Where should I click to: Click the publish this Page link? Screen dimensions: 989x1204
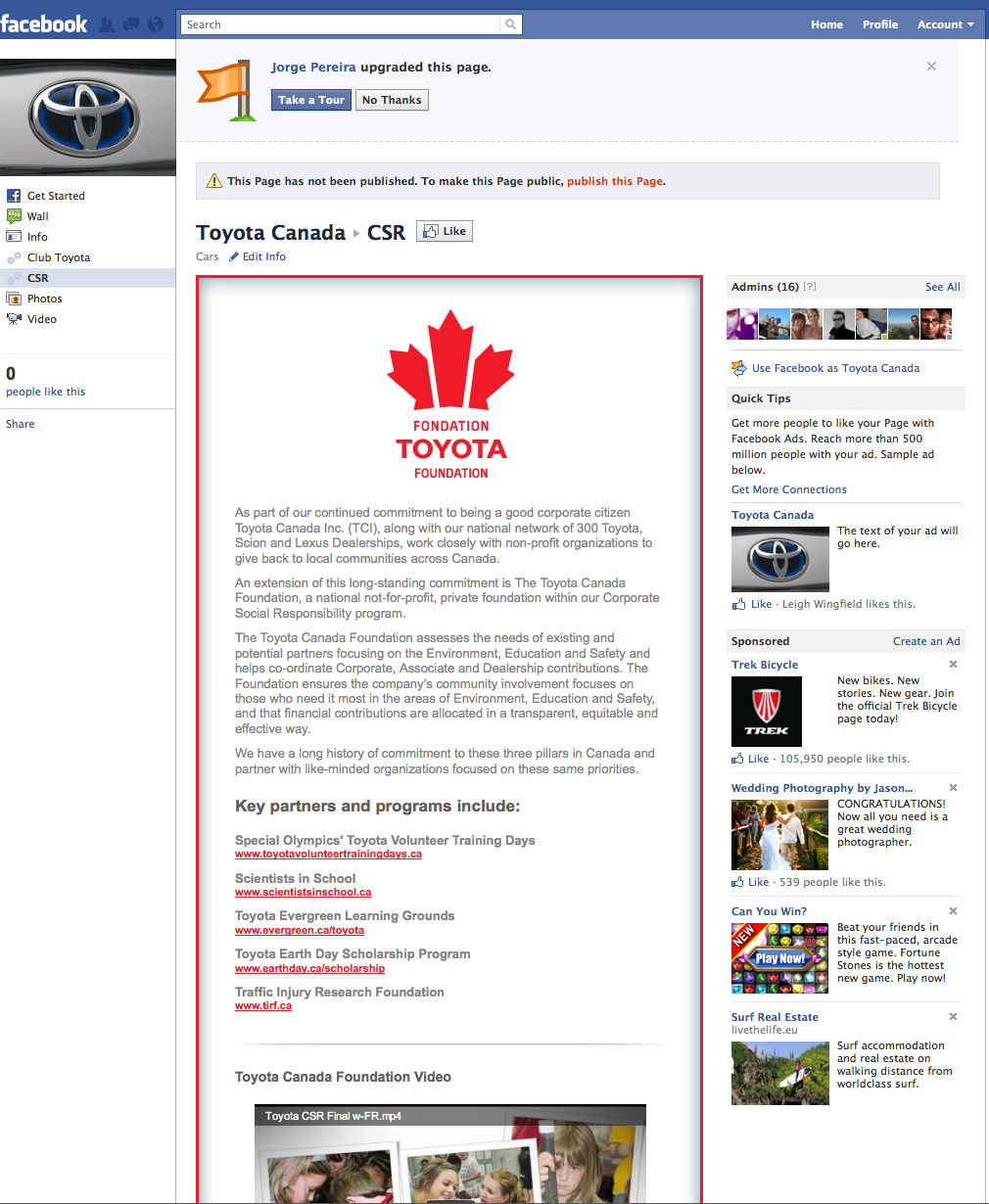pyautogui.click(x=614, y=181)
